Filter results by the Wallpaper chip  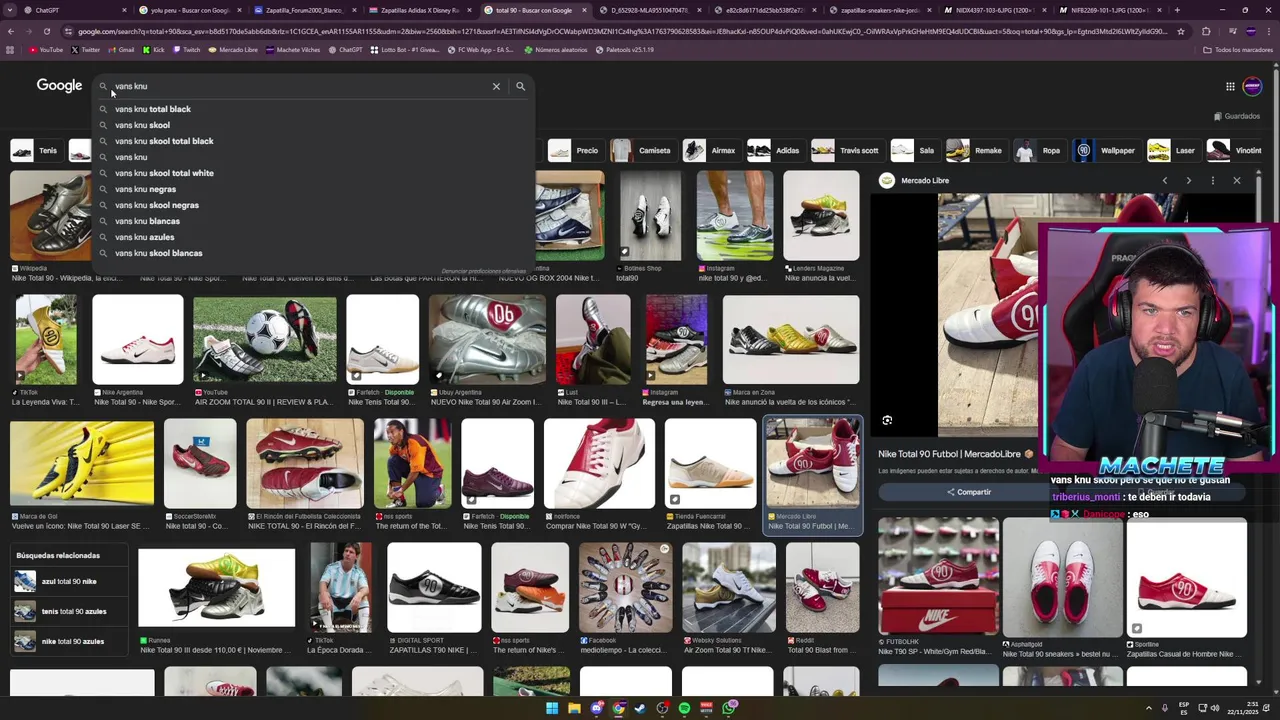pos(1105,151)
